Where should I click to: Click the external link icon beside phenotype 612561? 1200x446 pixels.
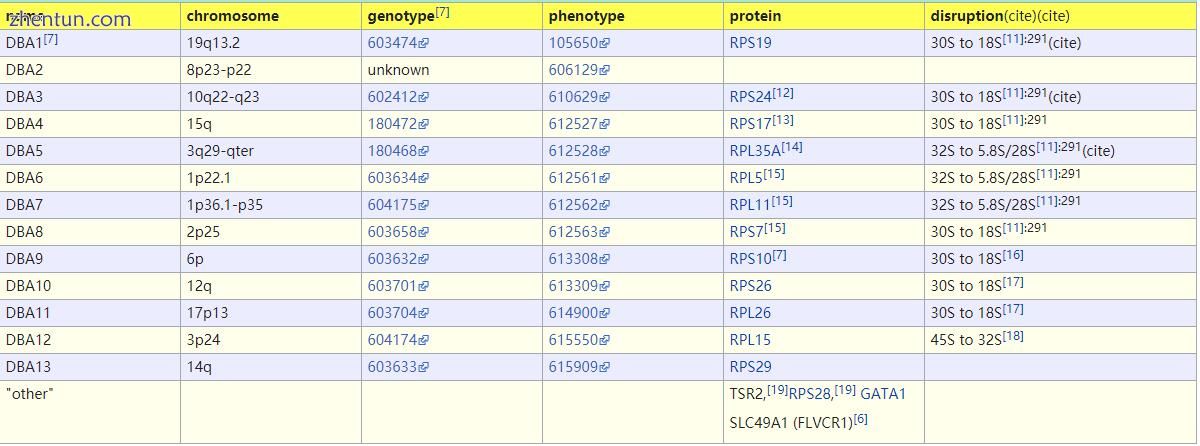click(x=605, y=179)
